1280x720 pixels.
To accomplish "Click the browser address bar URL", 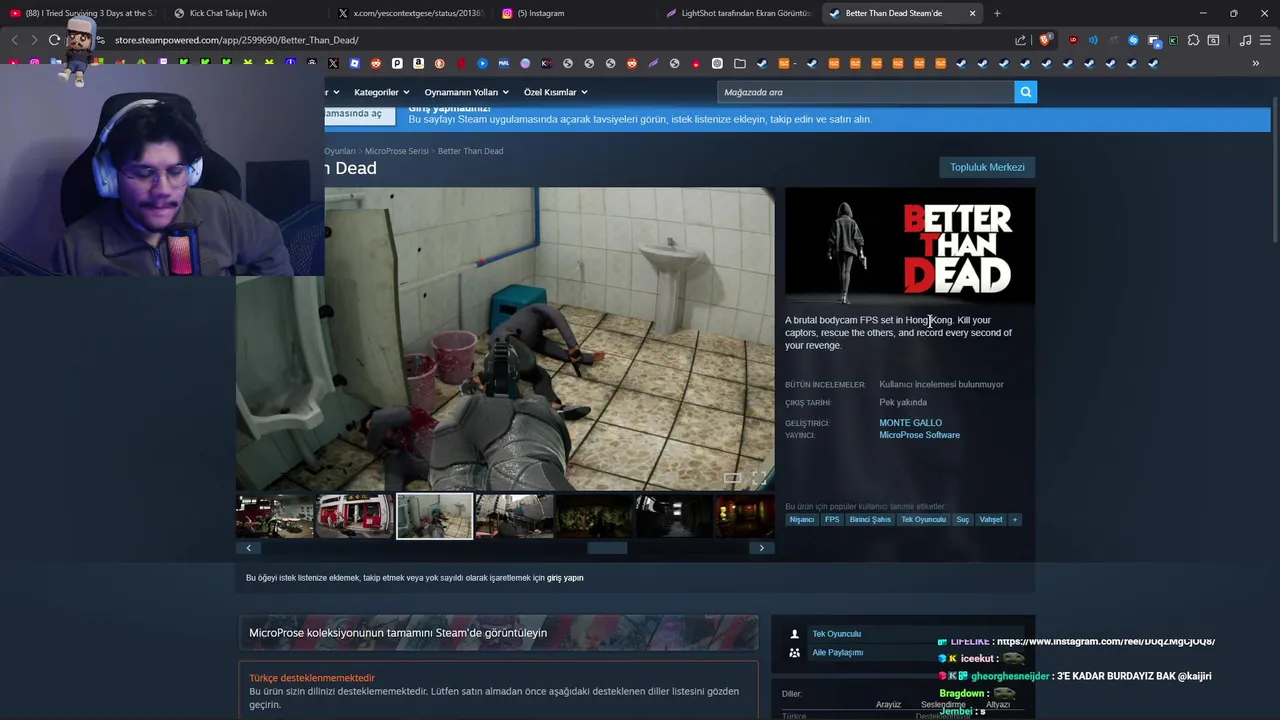I will point(236,40).
